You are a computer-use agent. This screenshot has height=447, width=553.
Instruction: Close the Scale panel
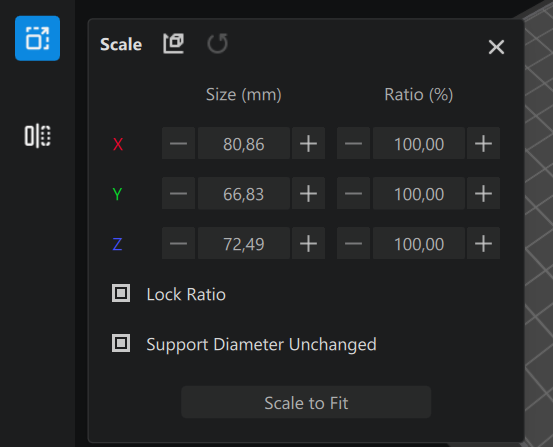coord(496,47)
